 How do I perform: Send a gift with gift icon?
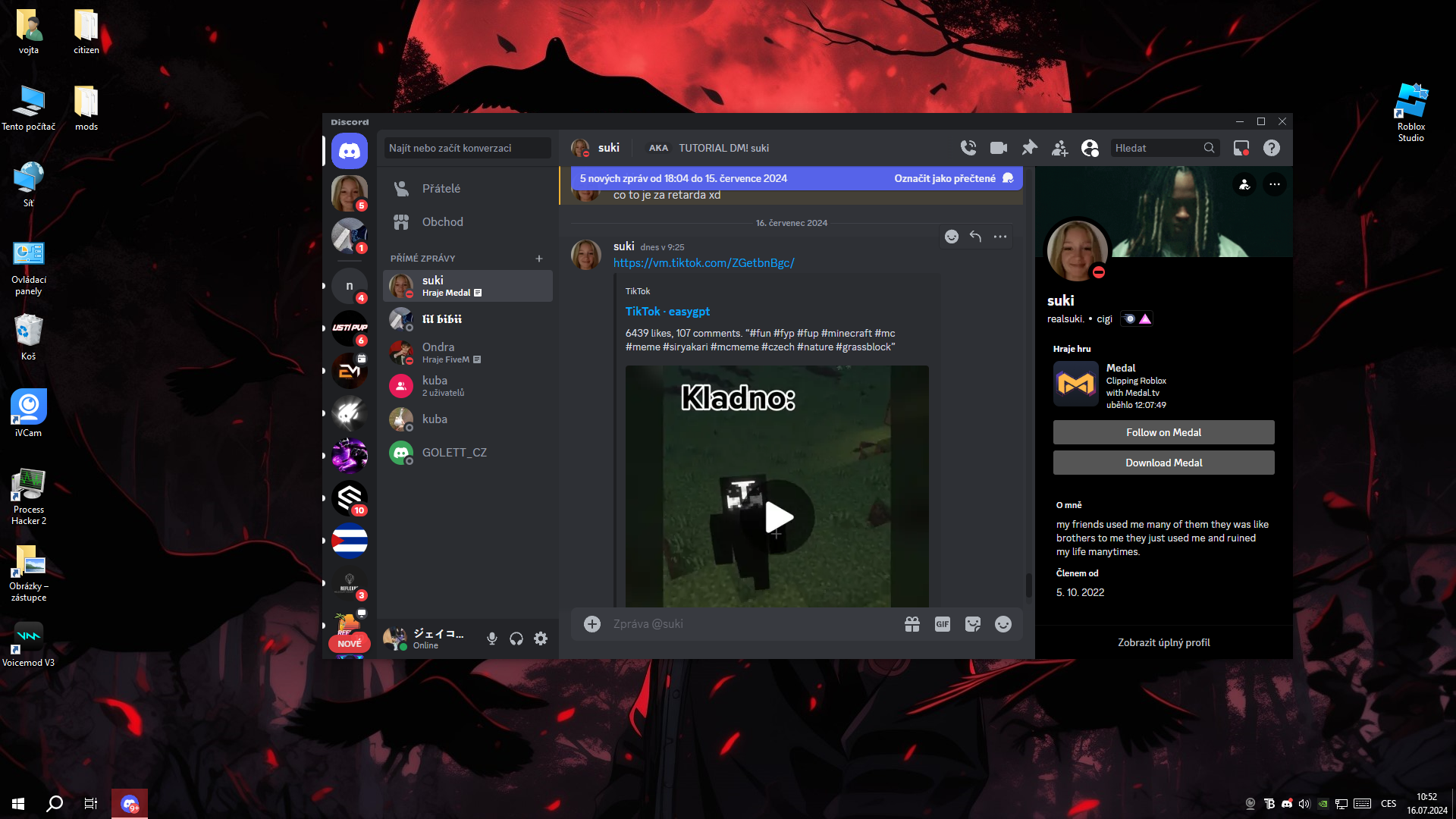pyautogui.click(x=912, y=624)
